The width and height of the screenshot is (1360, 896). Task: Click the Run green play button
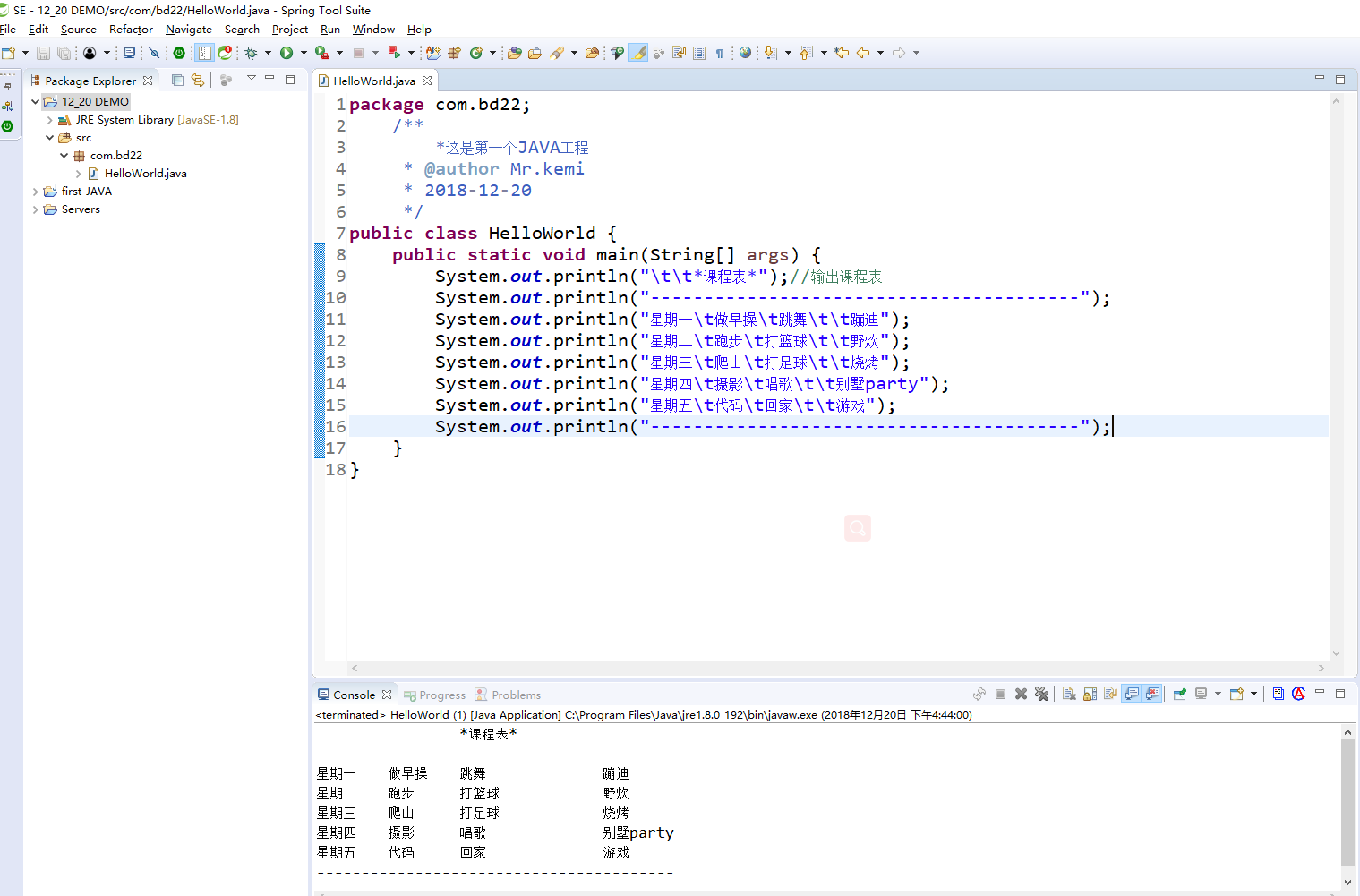pyautogui.click(x=287, y=53)
